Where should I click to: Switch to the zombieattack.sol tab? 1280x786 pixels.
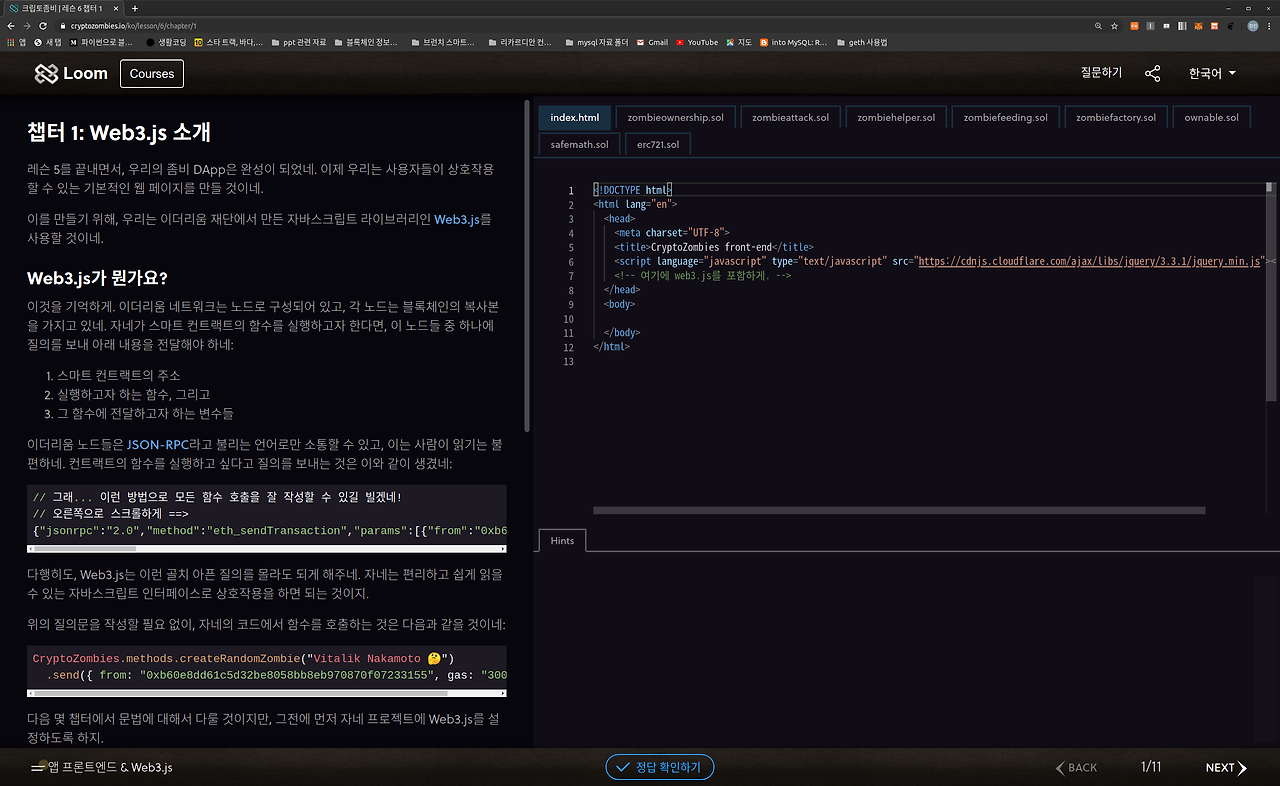tap(790, 117)
